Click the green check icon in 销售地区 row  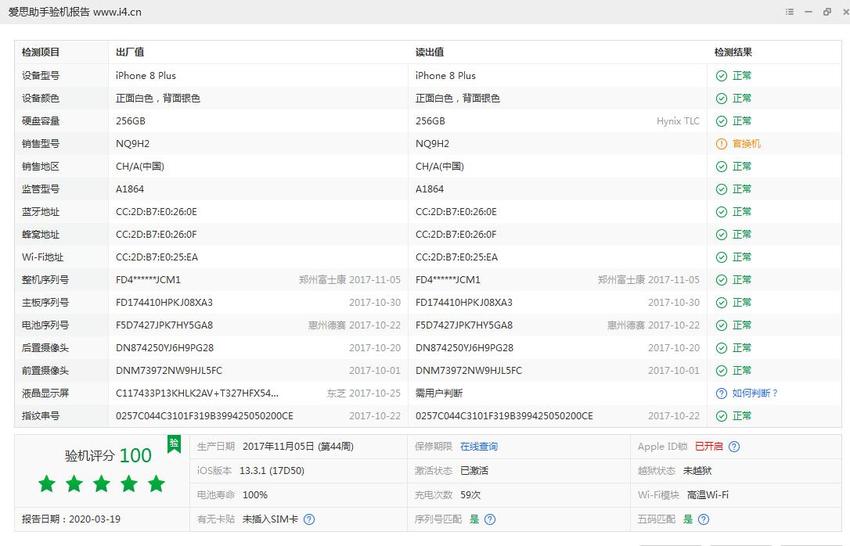pyautogui.click(x=721, y=167)
